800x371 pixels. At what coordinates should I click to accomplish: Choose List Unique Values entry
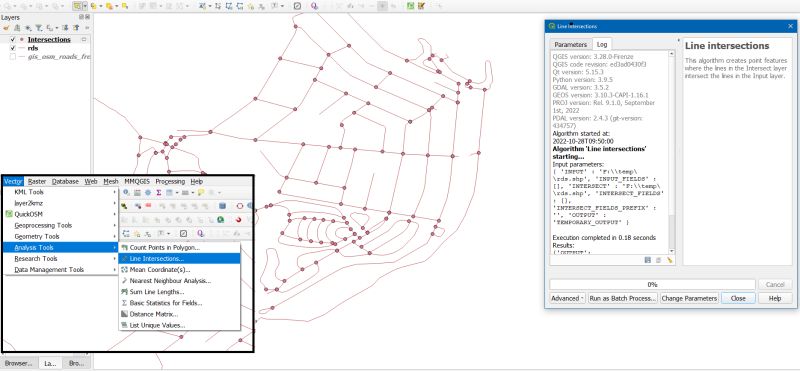[179, 325]
